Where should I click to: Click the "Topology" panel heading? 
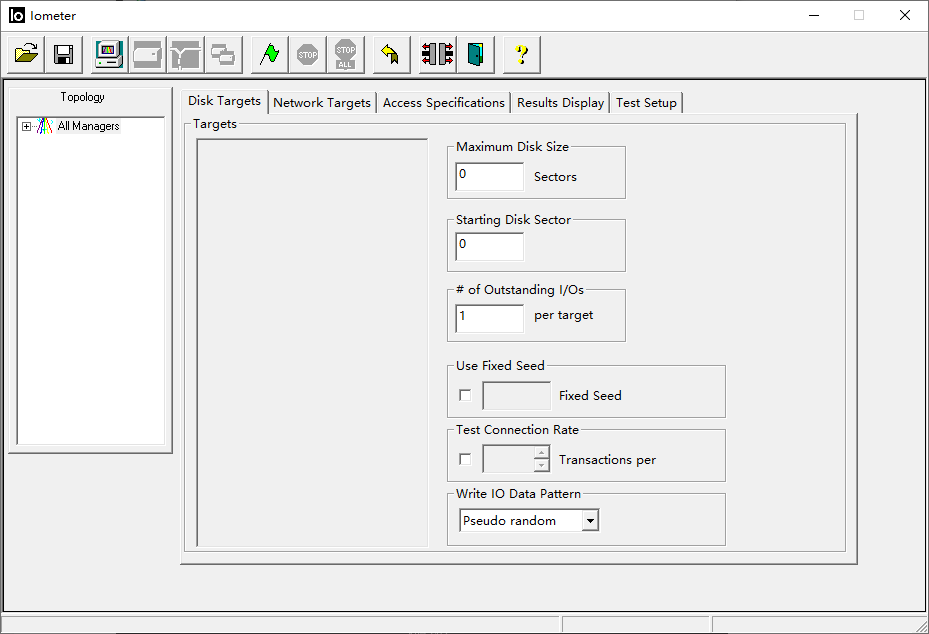tap(82, 97)
